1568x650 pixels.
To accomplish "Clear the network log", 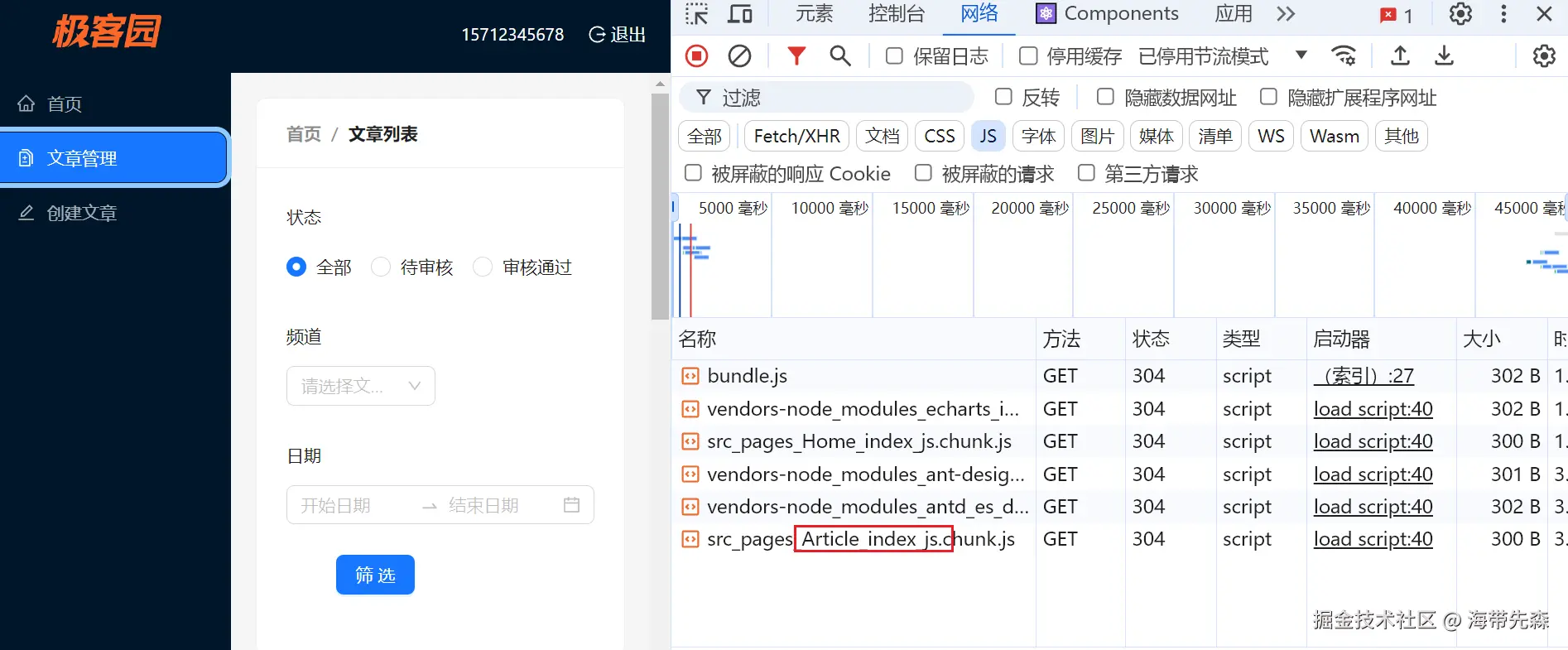I will 739,55.
